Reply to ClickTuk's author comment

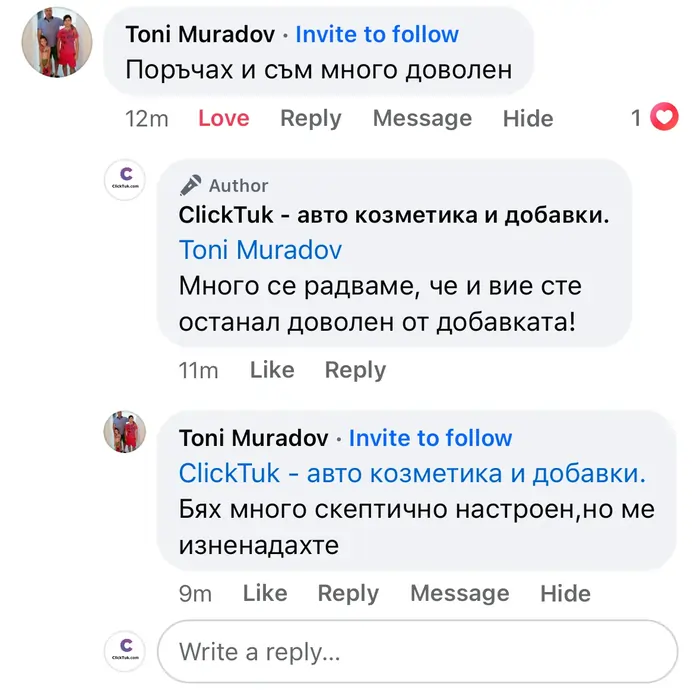(x=355, y=370)
